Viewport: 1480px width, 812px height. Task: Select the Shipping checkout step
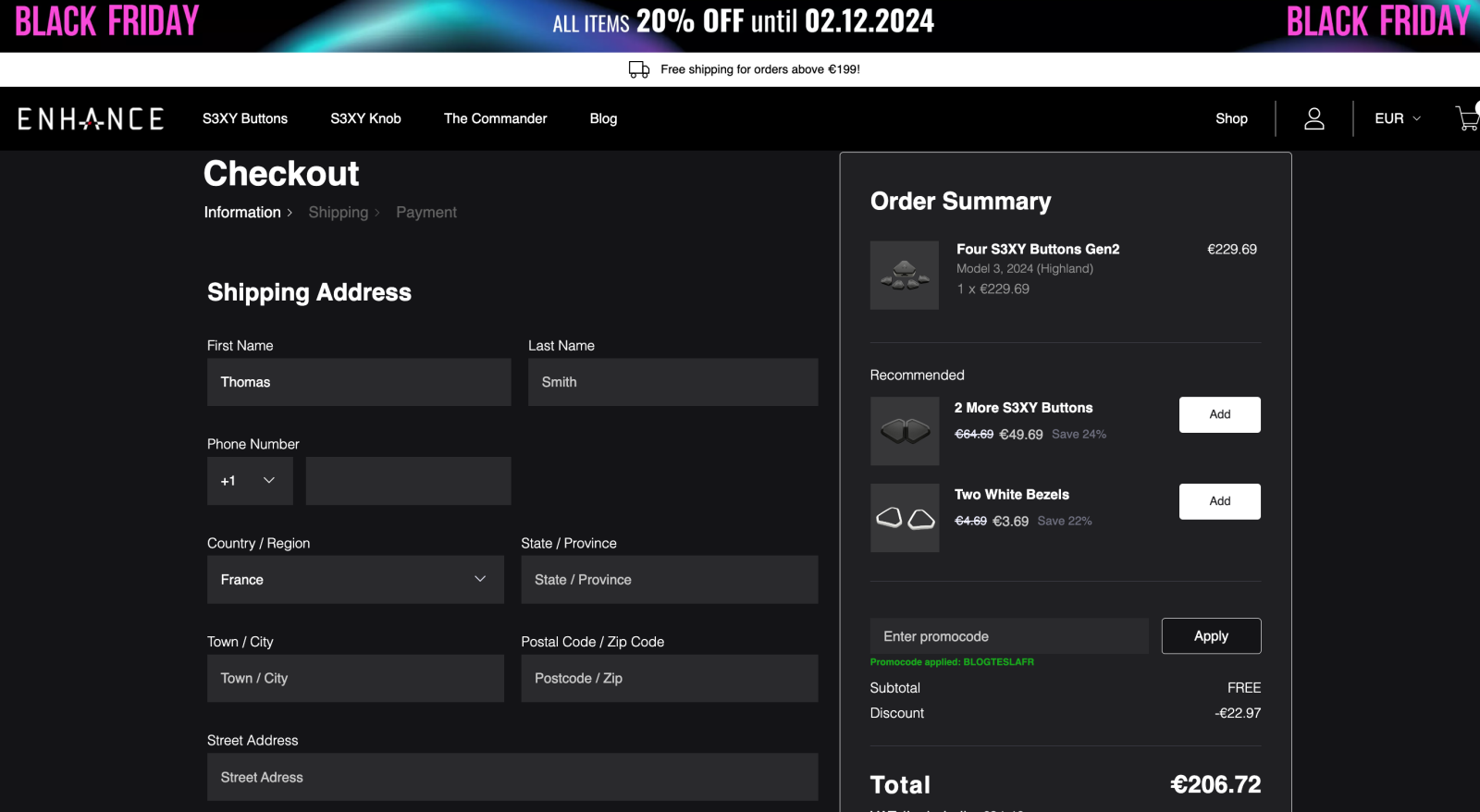click(339, 213)
